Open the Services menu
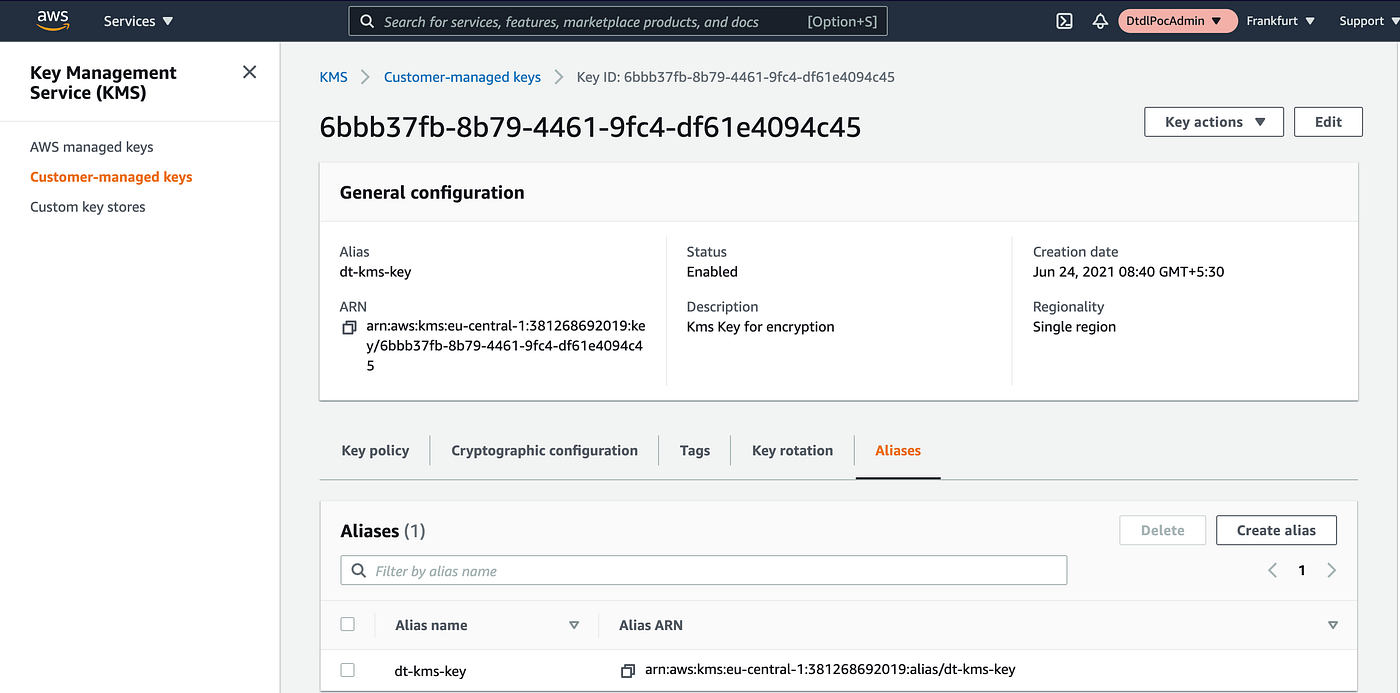The width and height of the screenshot is (1400, 693). (137, 20)
